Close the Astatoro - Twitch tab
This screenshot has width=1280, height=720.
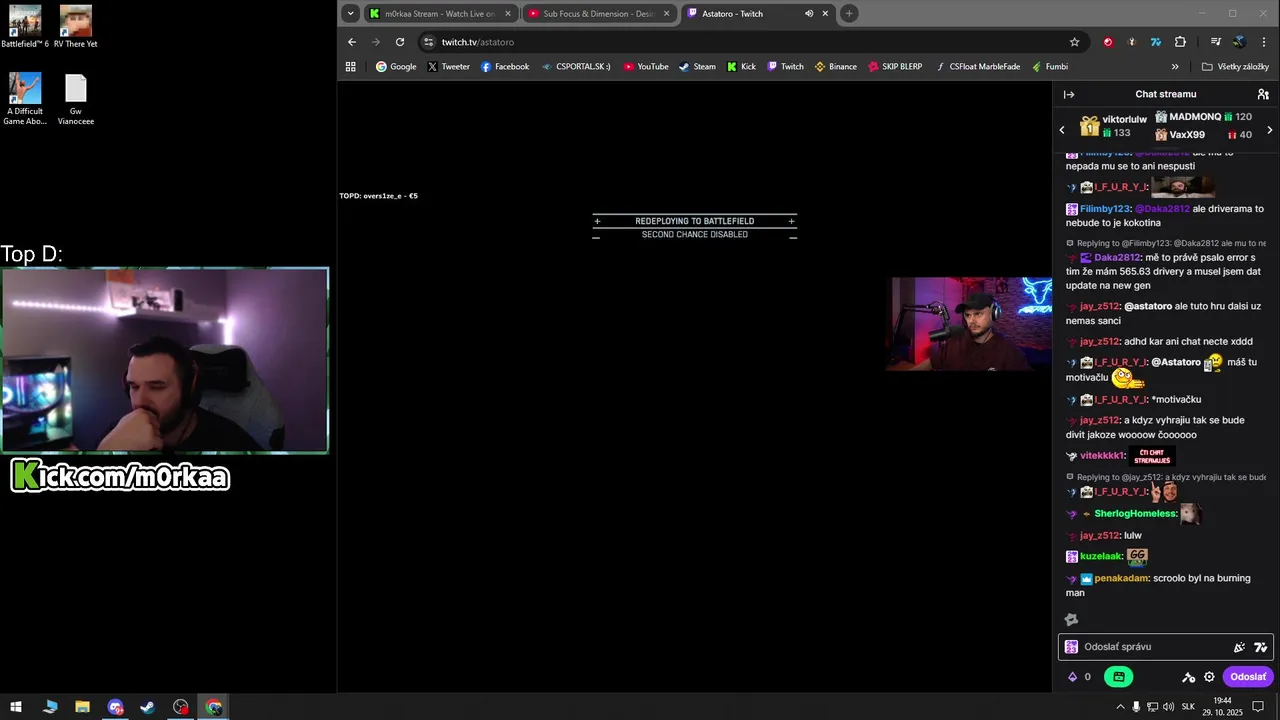click(825, 13)
